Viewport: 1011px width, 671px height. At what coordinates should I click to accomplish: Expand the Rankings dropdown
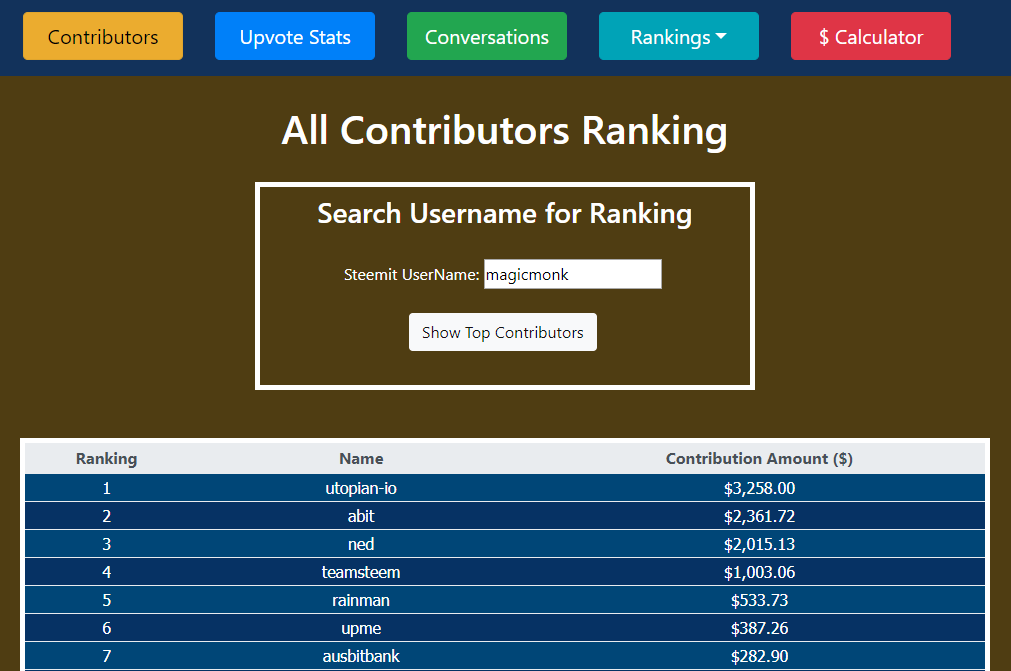[x=678, y=36]
